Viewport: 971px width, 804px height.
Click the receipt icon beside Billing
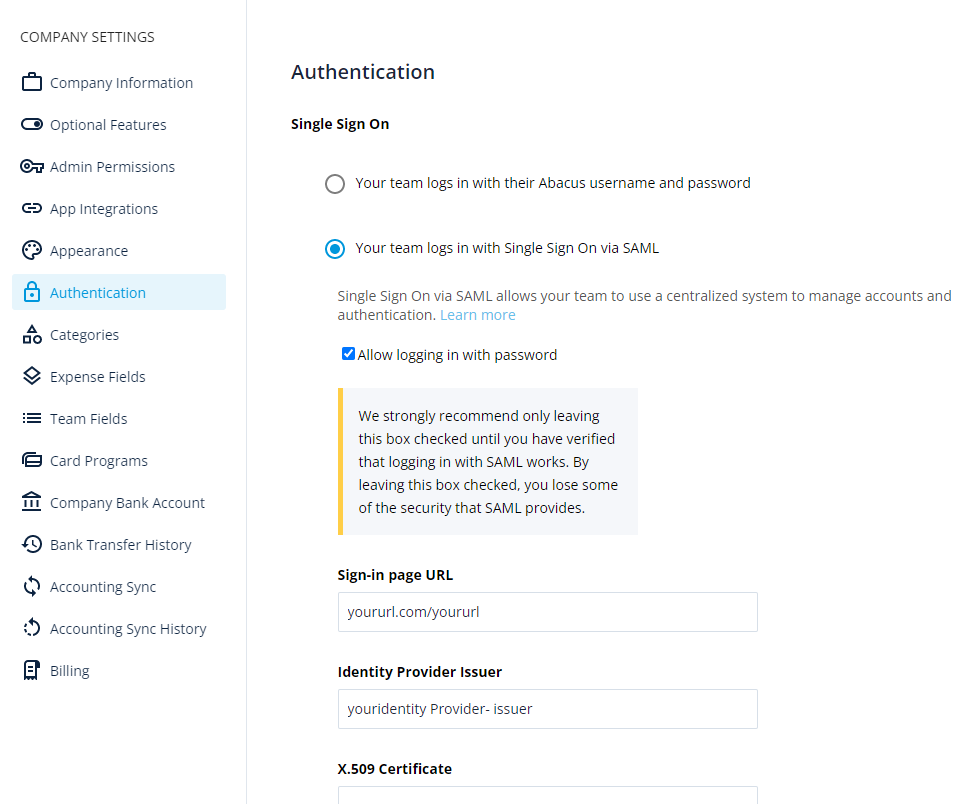click(32, 670)
